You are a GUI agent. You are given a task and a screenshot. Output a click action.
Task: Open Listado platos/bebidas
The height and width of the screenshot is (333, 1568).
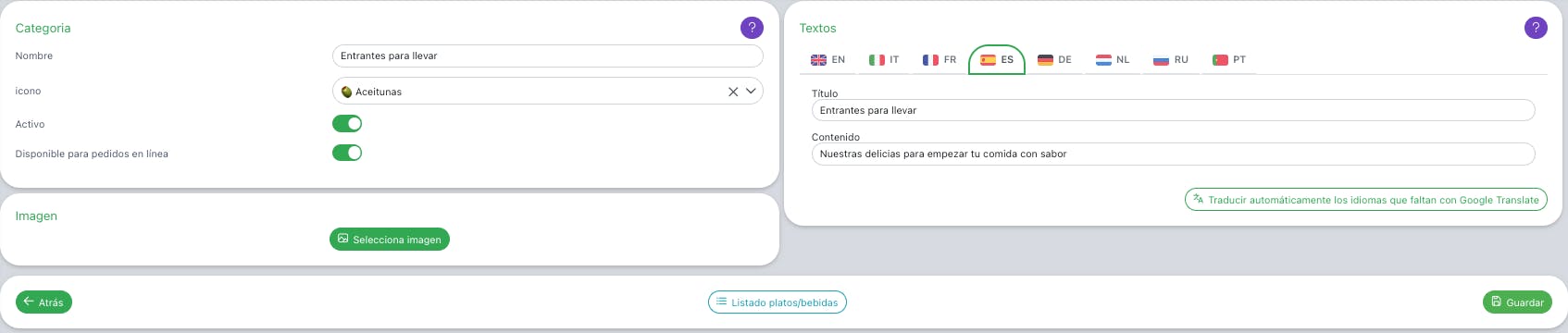[x=778, y=302]
